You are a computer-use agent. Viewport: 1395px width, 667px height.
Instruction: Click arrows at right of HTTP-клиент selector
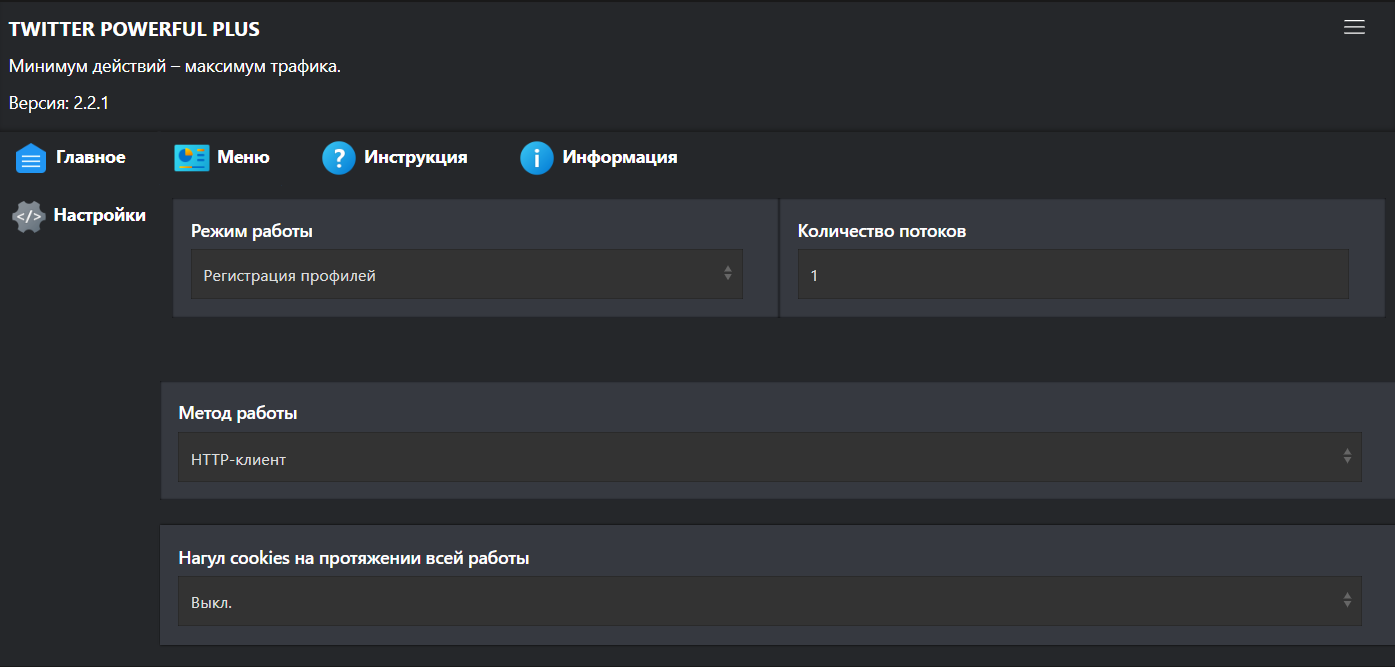pos(1346,457)
